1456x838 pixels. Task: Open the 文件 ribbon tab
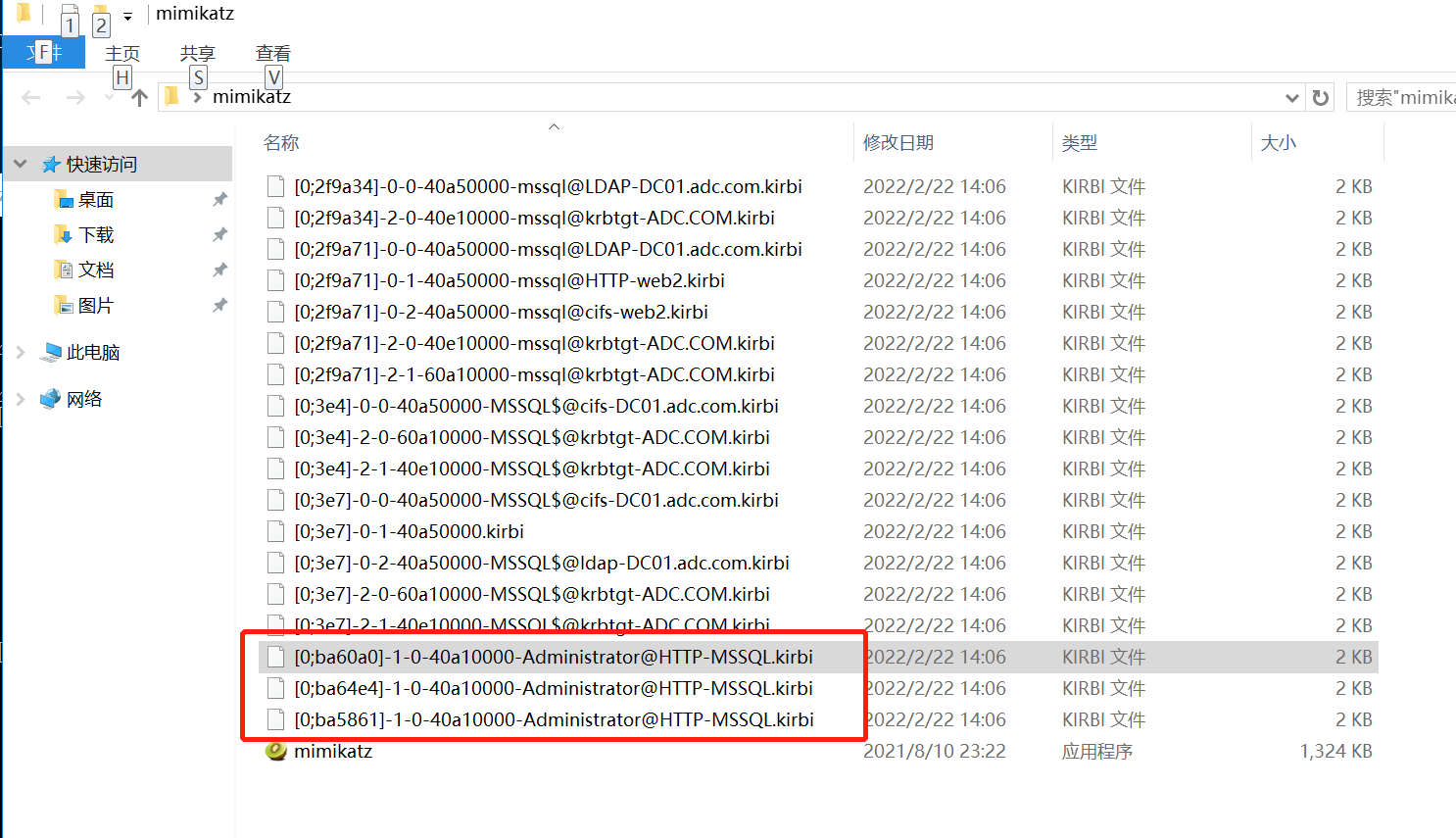pos(43,53)
